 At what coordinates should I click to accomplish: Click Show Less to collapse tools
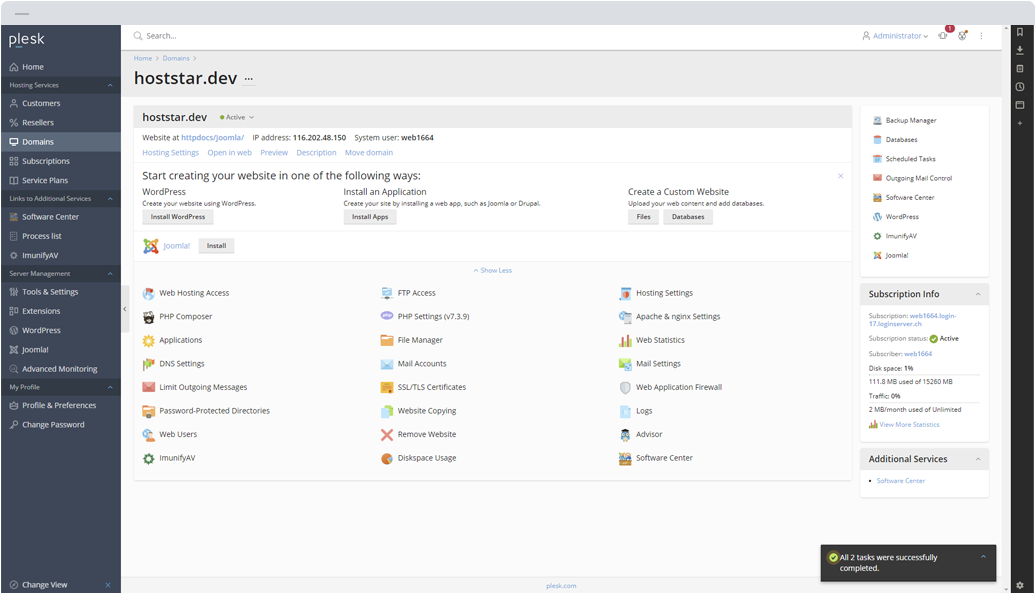point(493,271)
